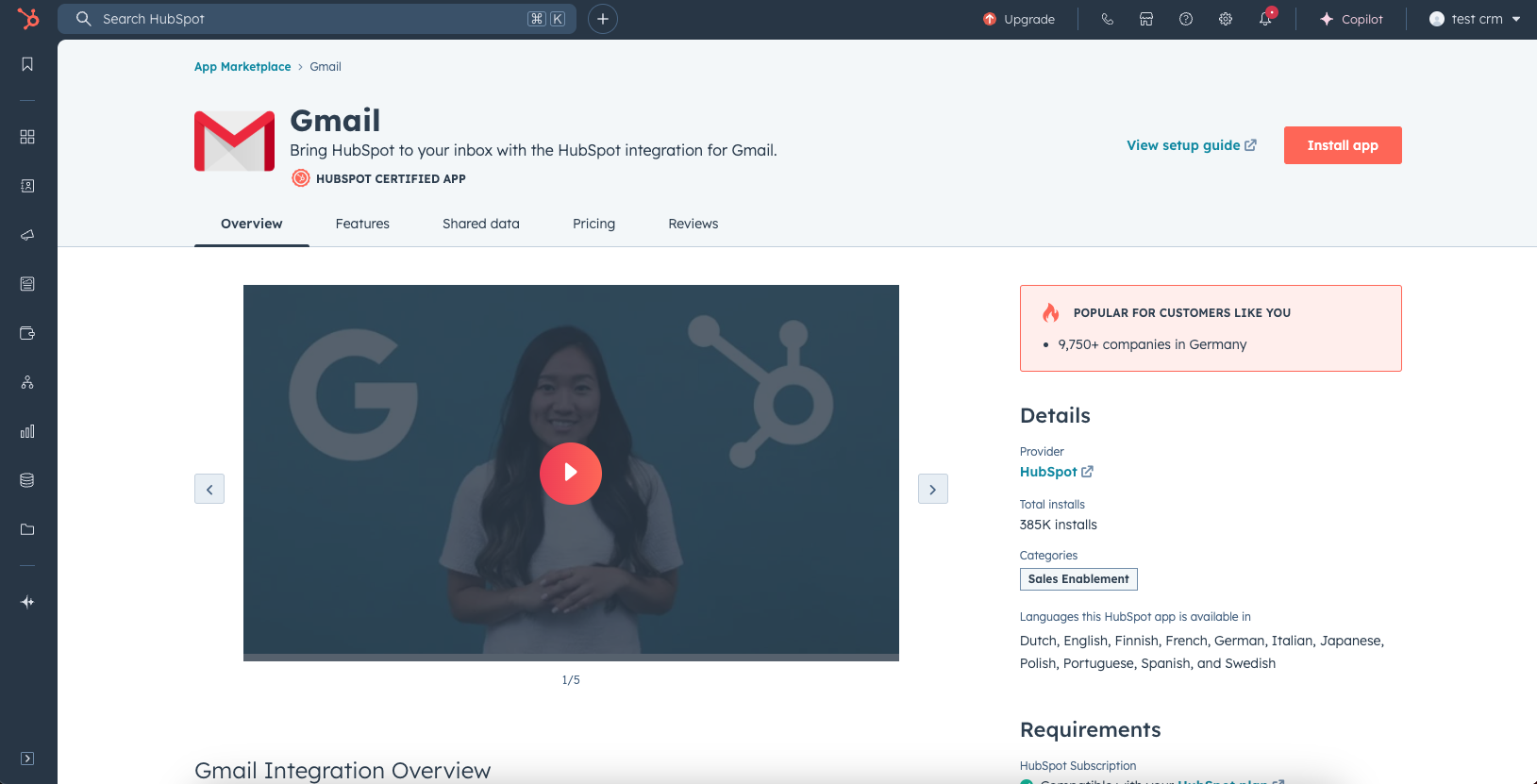1537x784 pixels.
Task: Open the Library folder icon in sidebar
Action: pos(27,529)
